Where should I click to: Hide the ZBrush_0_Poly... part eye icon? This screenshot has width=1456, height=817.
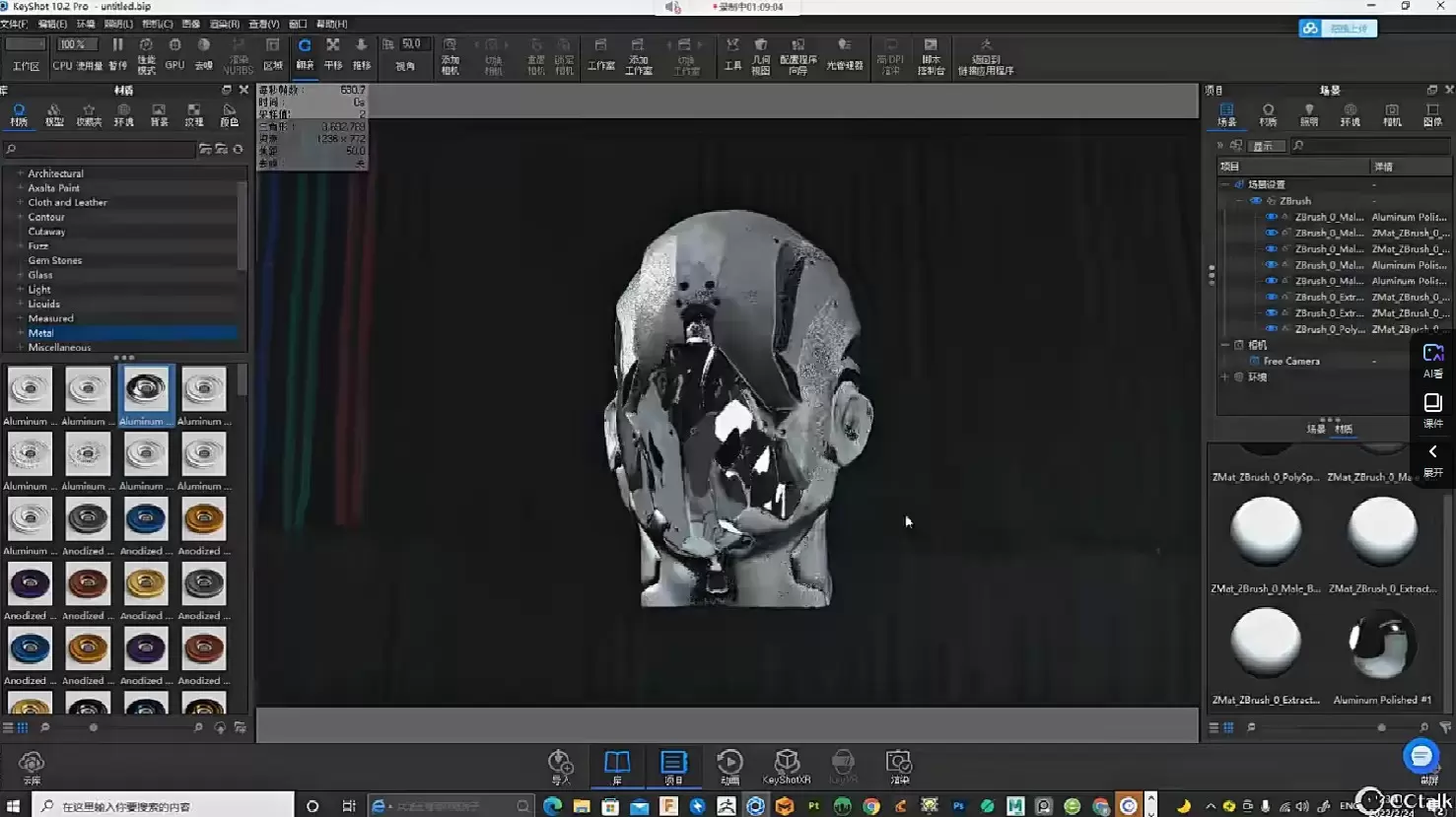click(1272, 329)
